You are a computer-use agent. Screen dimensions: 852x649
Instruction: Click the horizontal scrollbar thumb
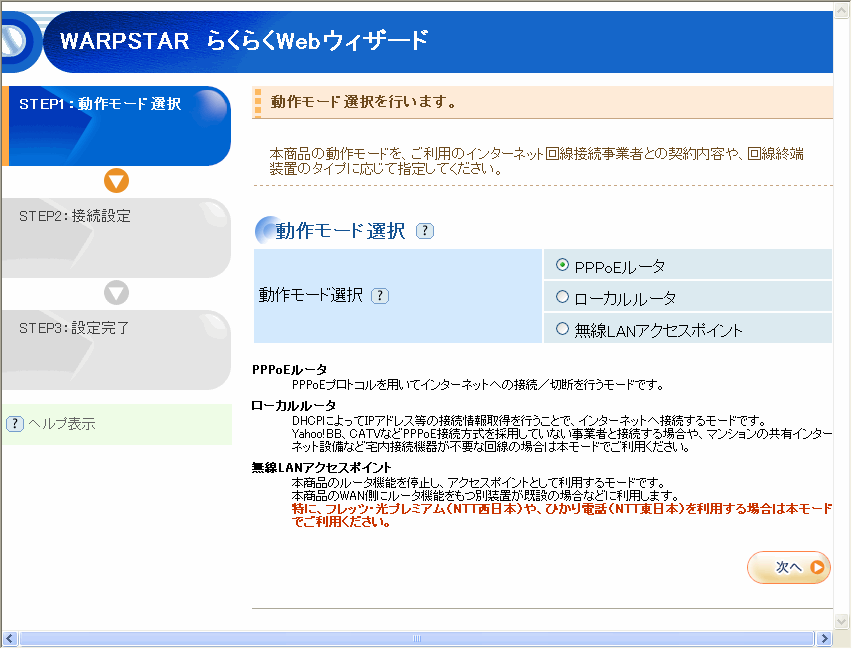[417, 639]
